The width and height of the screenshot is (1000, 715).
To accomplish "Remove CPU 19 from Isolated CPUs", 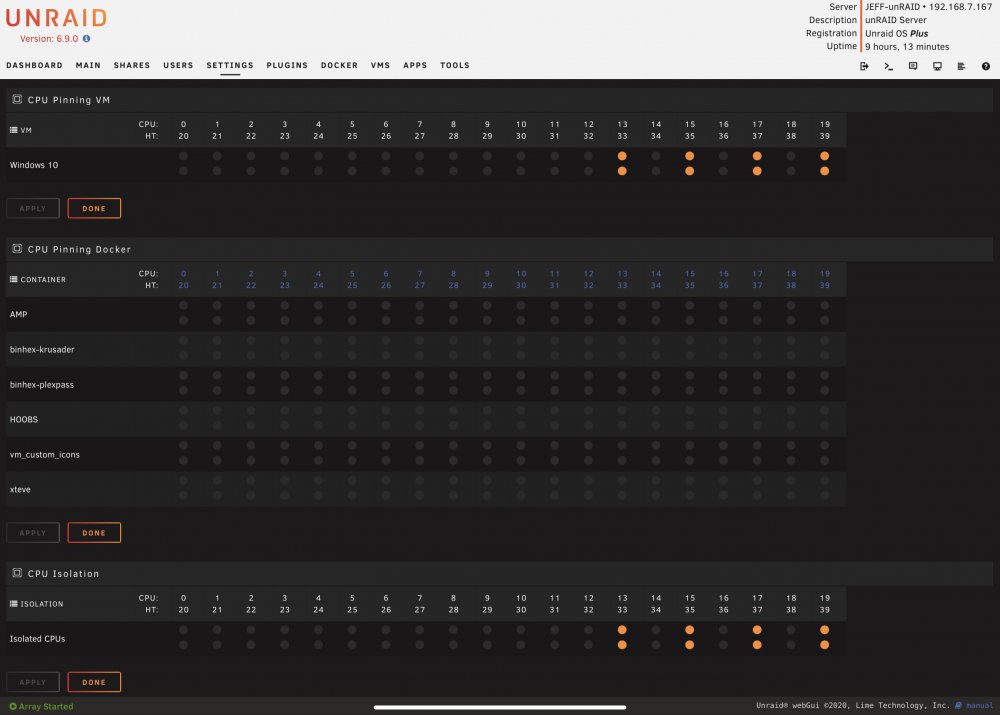I will [825, 630].
